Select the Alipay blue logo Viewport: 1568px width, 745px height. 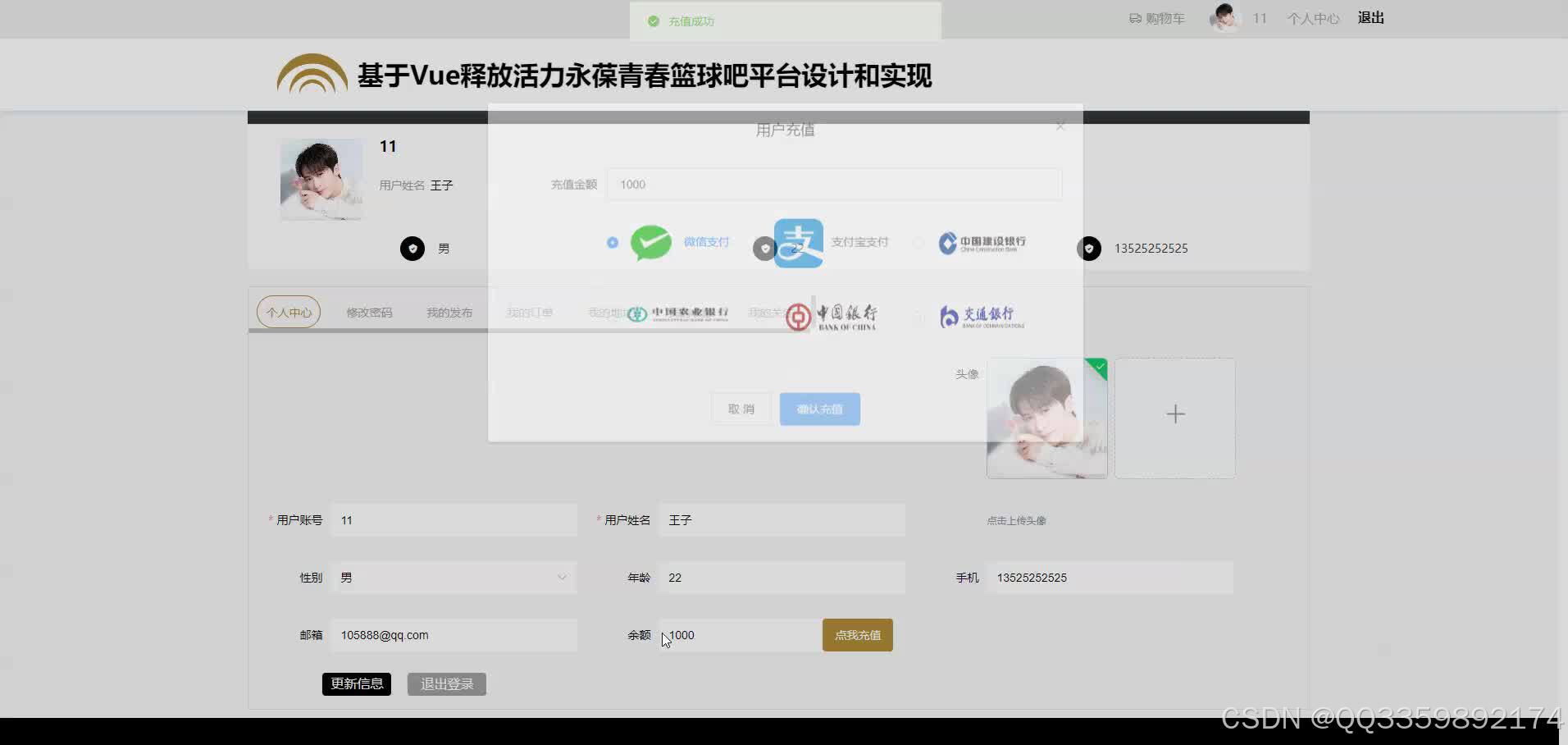(799, 243)
